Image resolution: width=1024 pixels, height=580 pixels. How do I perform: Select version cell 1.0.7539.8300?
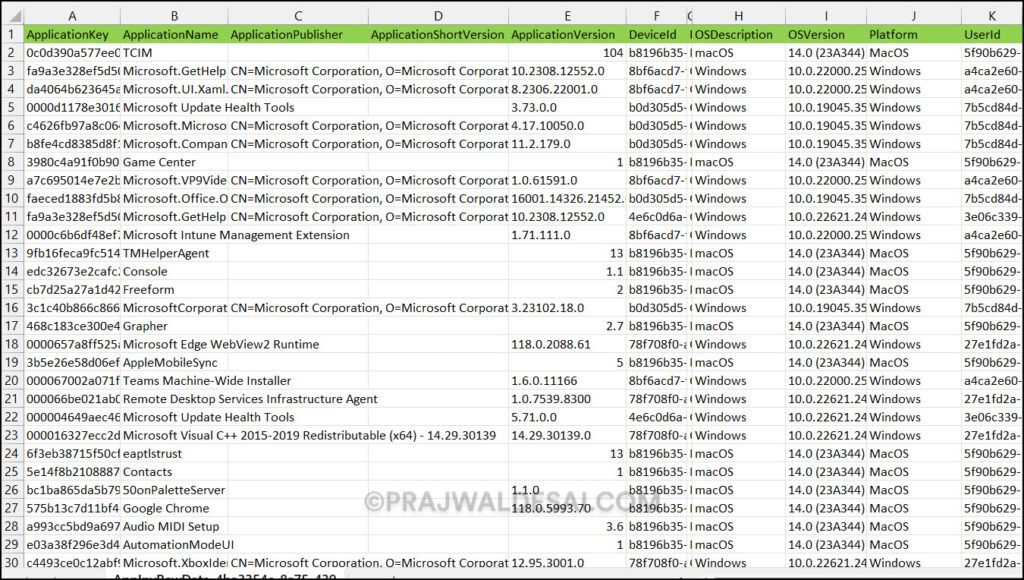[568, 398]
